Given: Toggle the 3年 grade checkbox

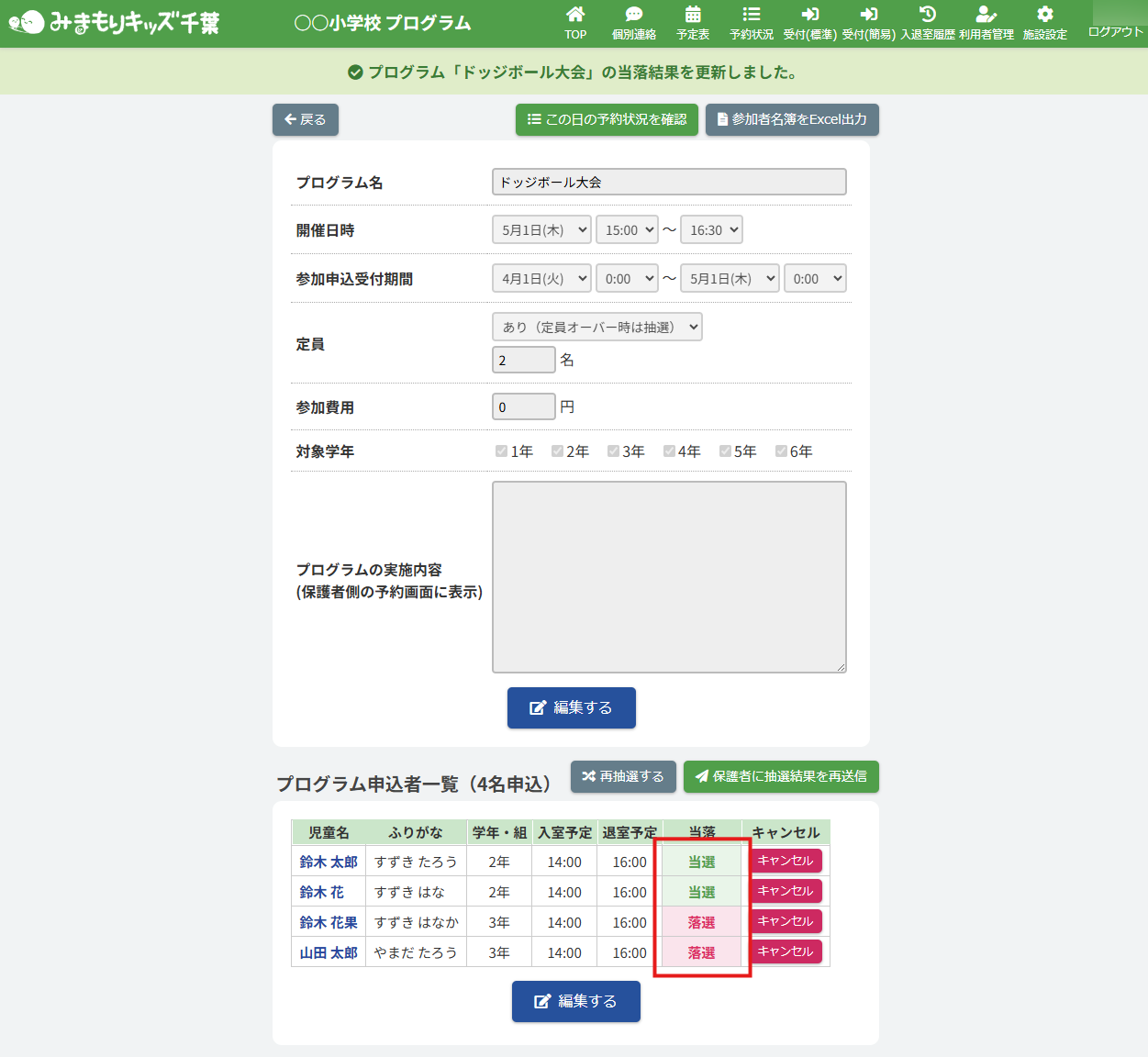Looking at the screenshot, I should coord(613,451).
